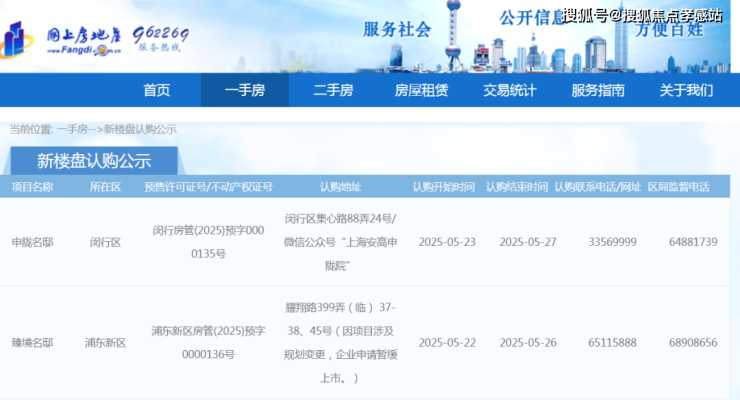The image size is (740, 400).
Task: Click the 一手房 breadcrumb link
Action: pyautogui.click(x=73, y=129)
